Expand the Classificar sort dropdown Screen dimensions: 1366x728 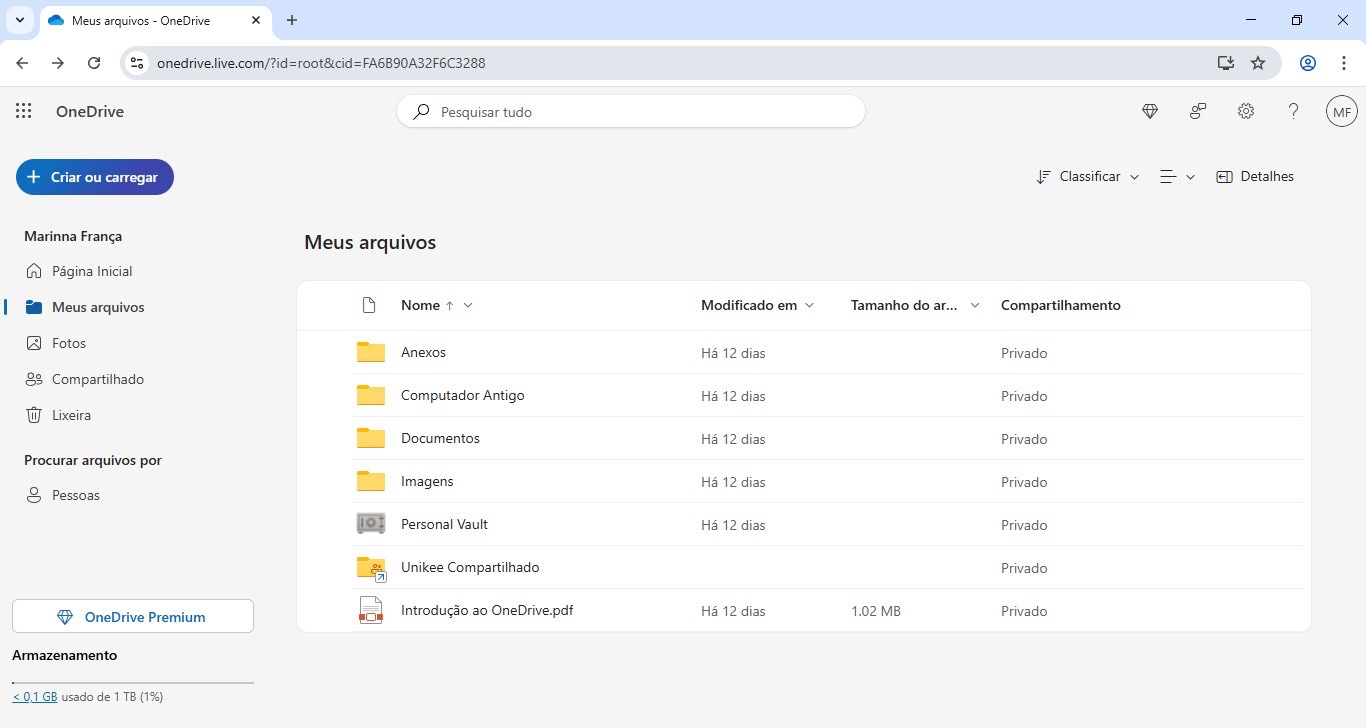pyautogui.click(x=1087, y=177)
